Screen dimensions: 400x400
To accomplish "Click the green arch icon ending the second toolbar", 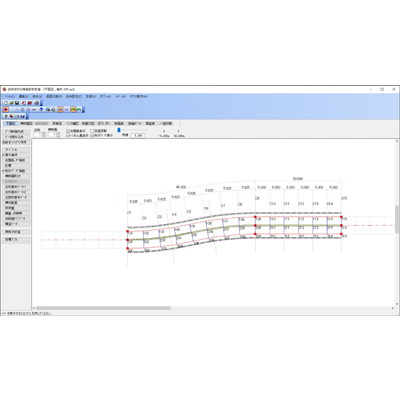I will [79, 110].
